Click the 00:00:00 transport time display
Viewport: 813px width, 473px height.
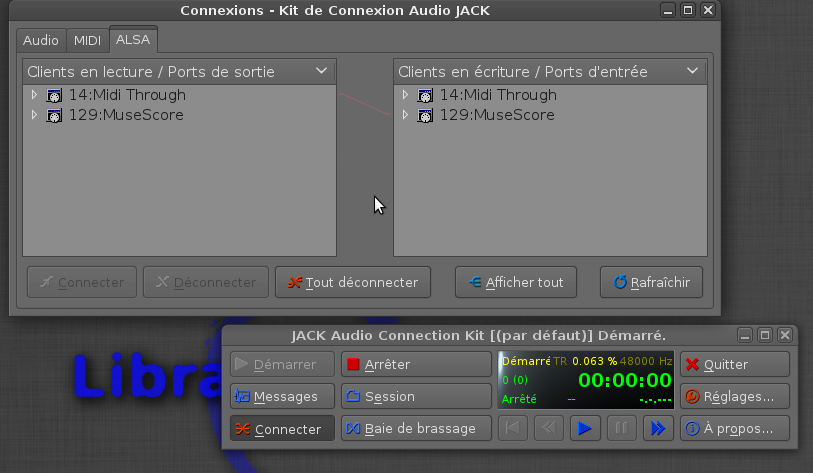625,380
